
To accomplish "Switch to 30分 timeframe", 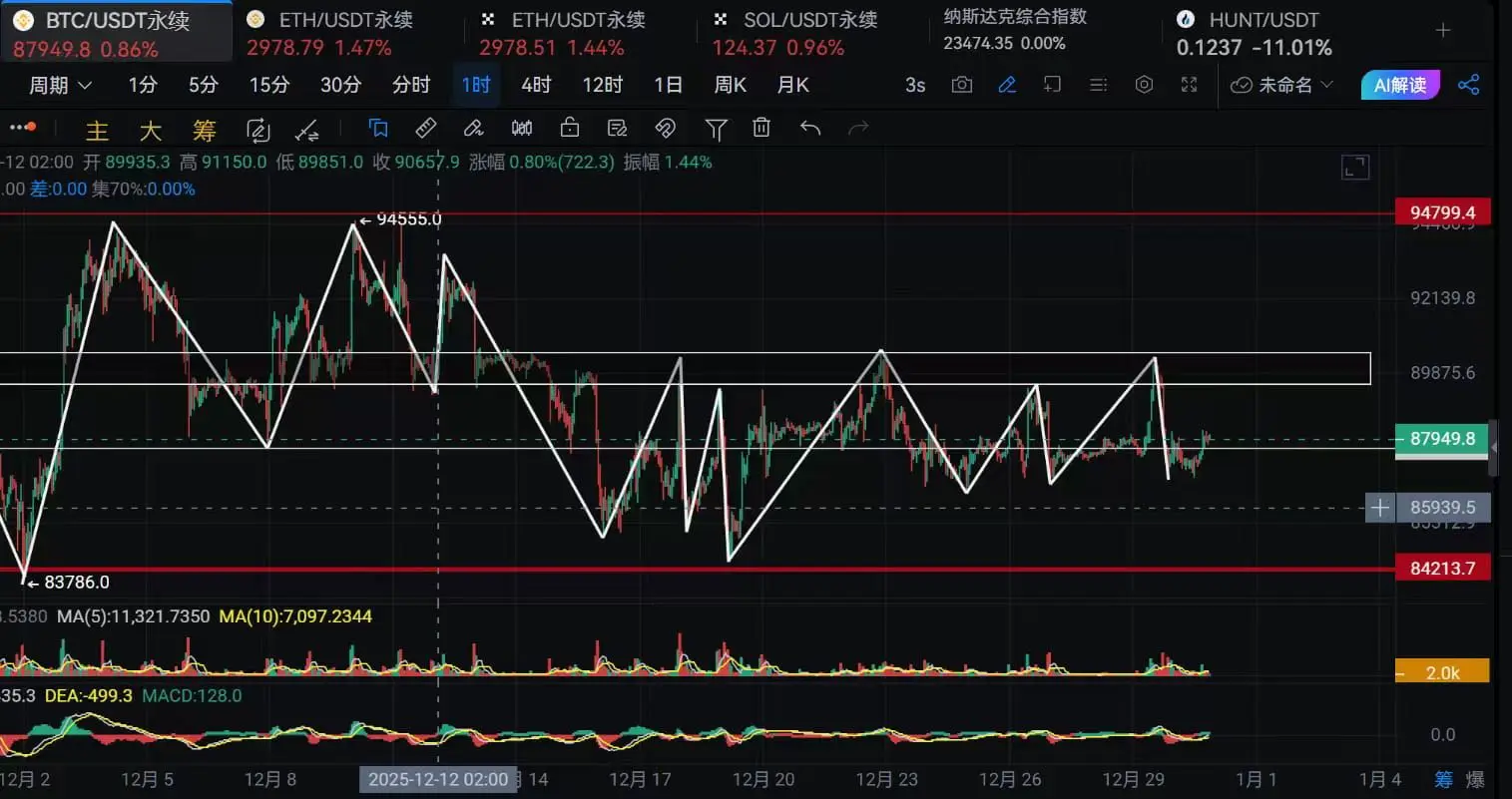I will (340, 85).
